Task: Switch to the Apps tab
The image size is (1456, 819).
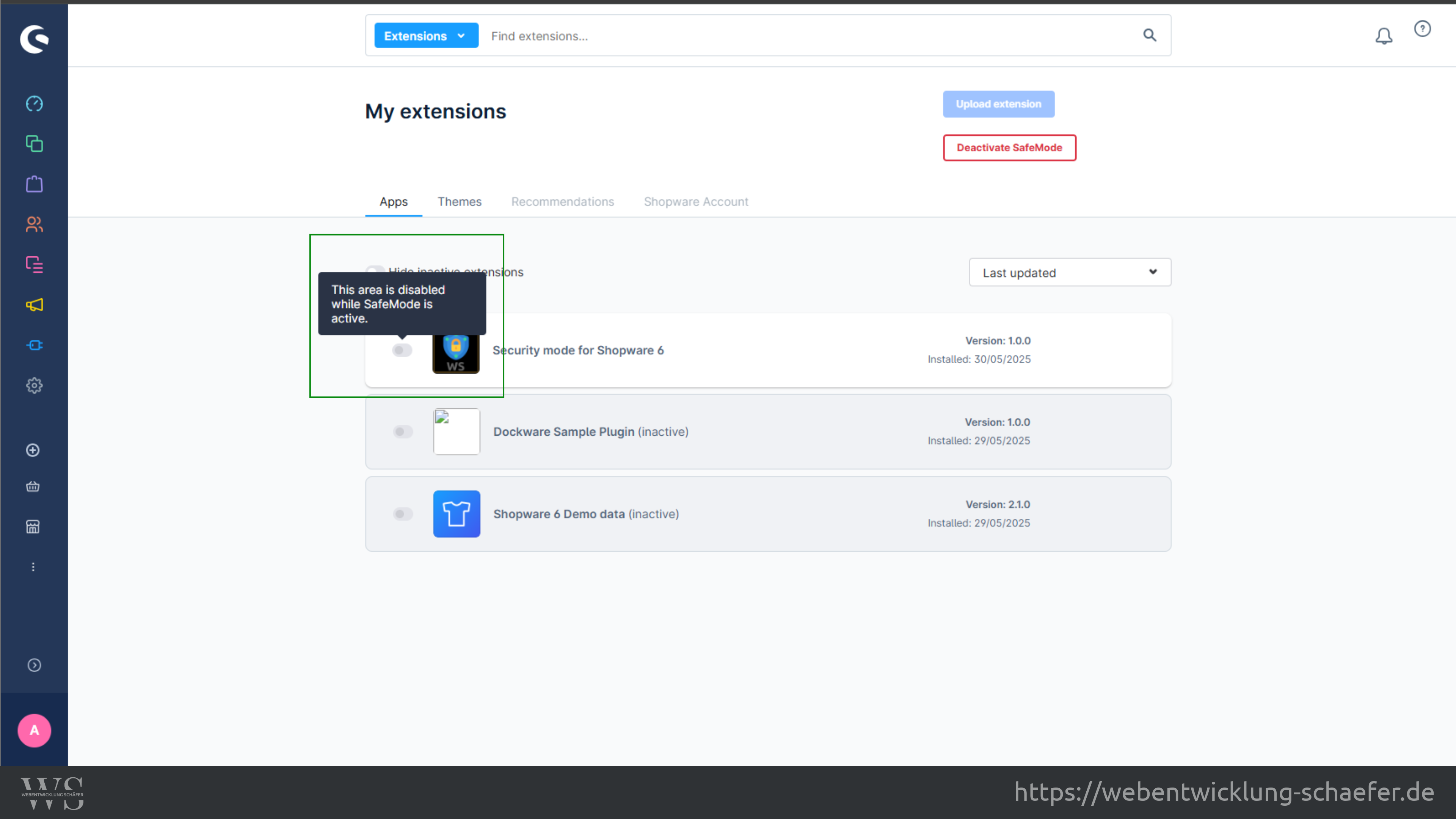Action: coord(394,202)
